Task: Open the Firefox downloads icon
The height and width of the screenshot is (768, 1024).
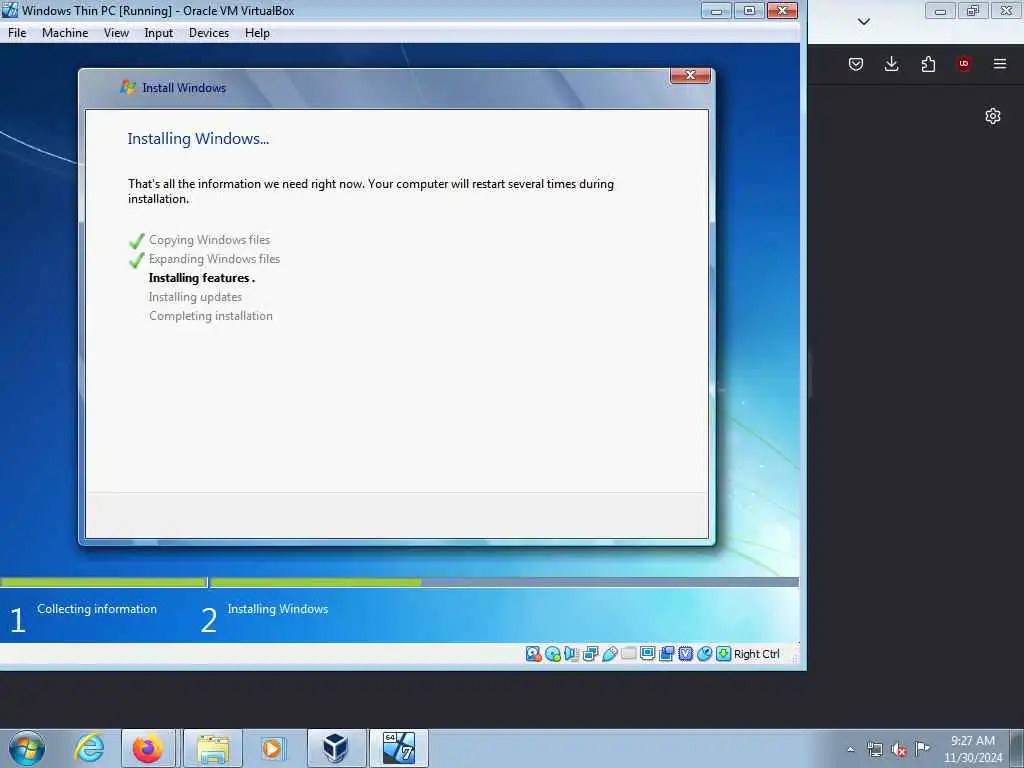Action: [891, 63]
